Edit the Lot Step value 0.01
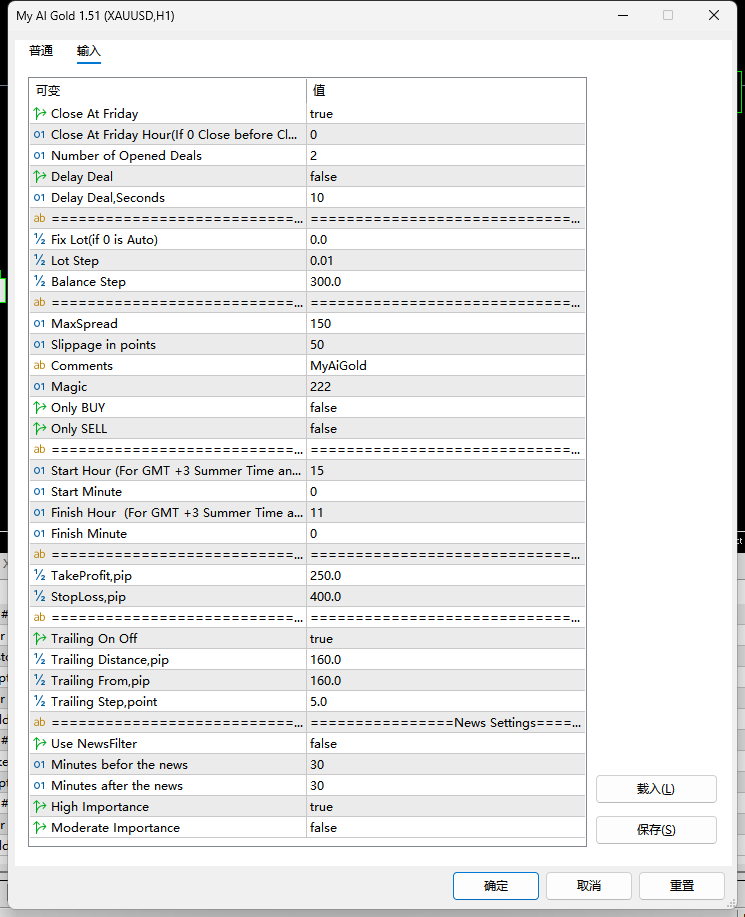 446,260
